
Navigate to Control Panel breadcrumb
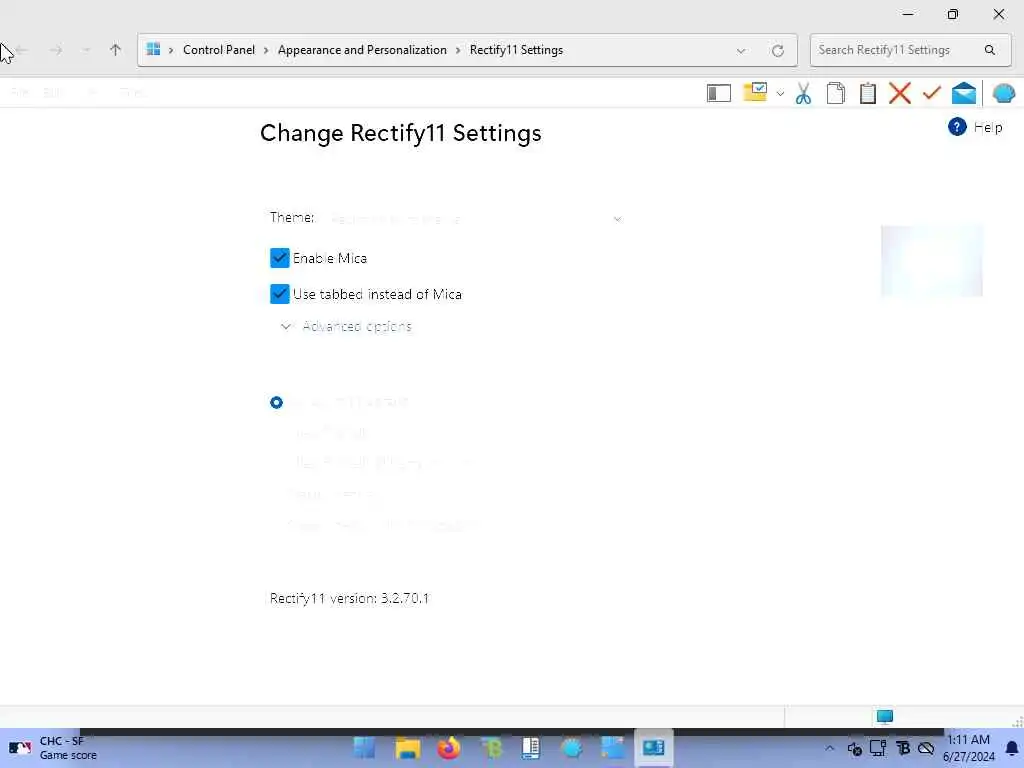point(219,50)
